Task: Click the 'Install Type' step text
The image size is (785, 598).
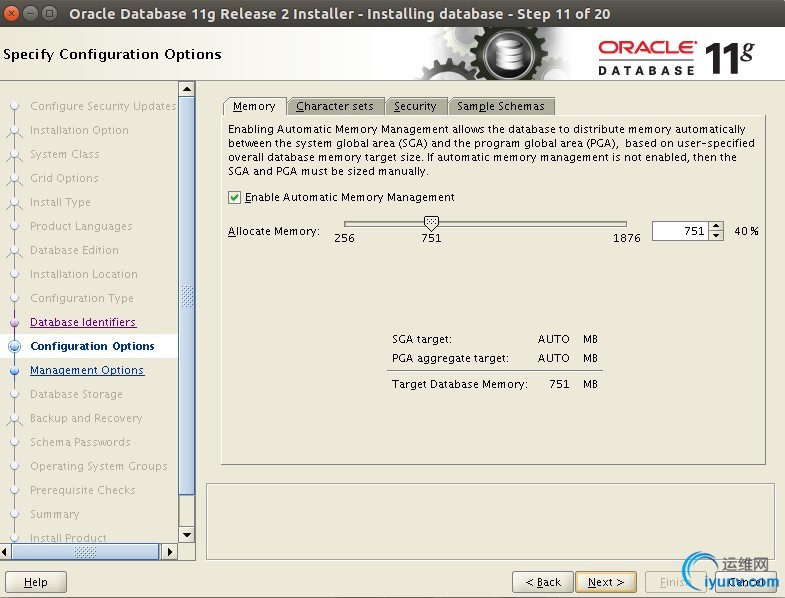Action: (60, 202)
